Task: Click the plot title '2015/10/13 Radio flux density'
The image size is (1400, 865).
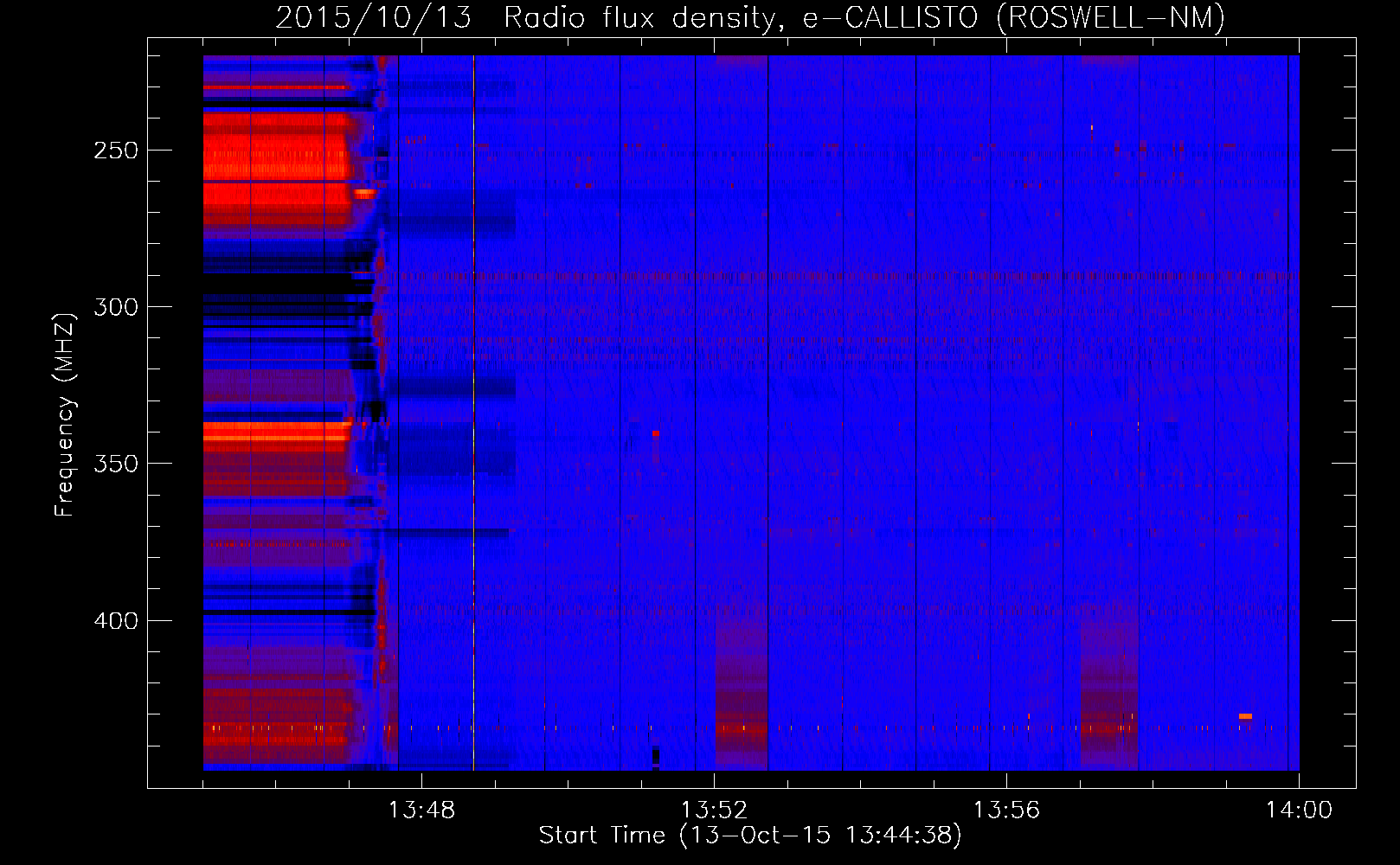Action: pyautogui.click(x=525, y=18)
